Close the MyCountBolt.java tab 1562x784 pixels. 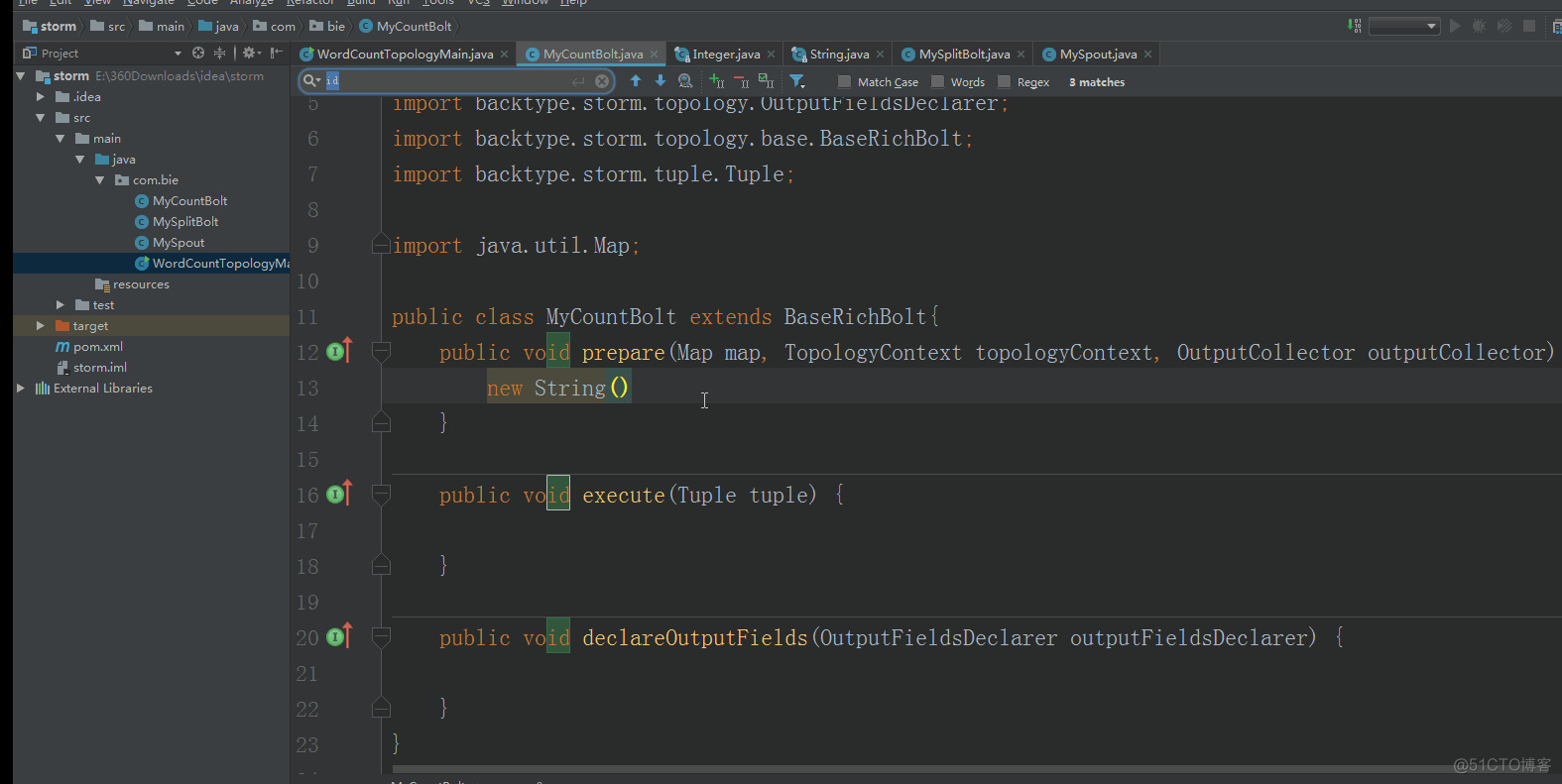655,55
